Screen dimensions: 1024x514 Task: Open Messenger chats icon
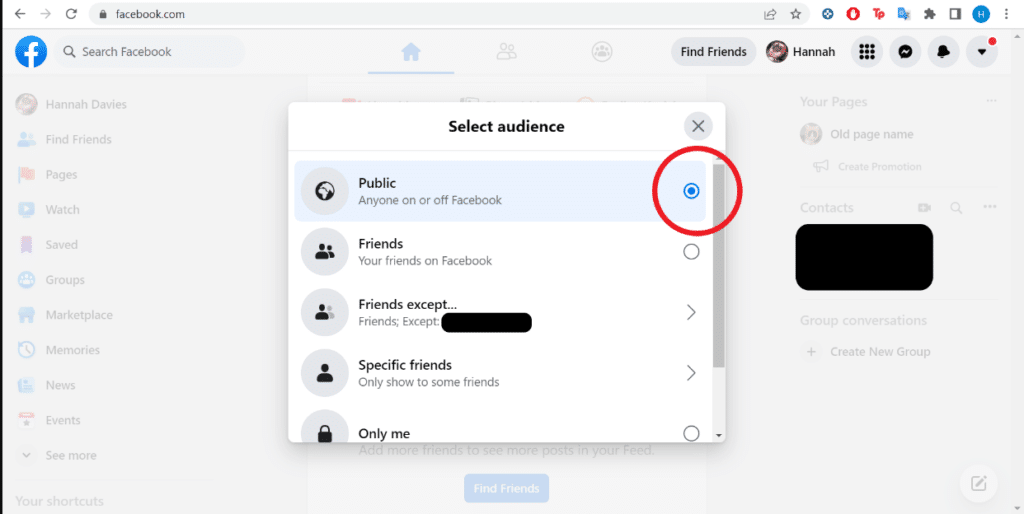905,52
